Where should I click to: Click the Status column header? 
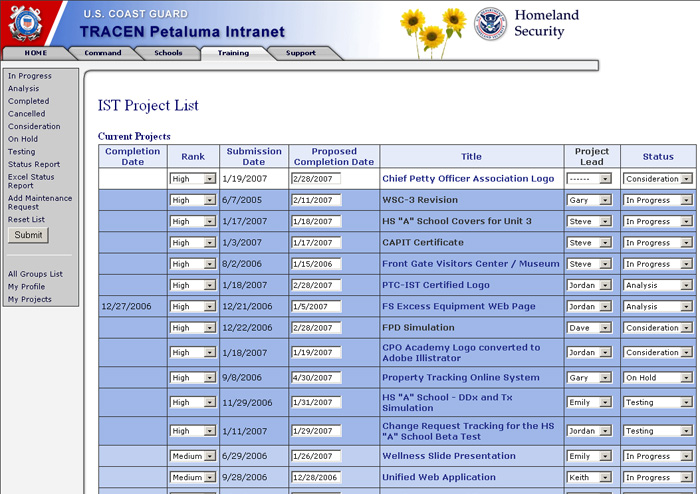[658, 157]
